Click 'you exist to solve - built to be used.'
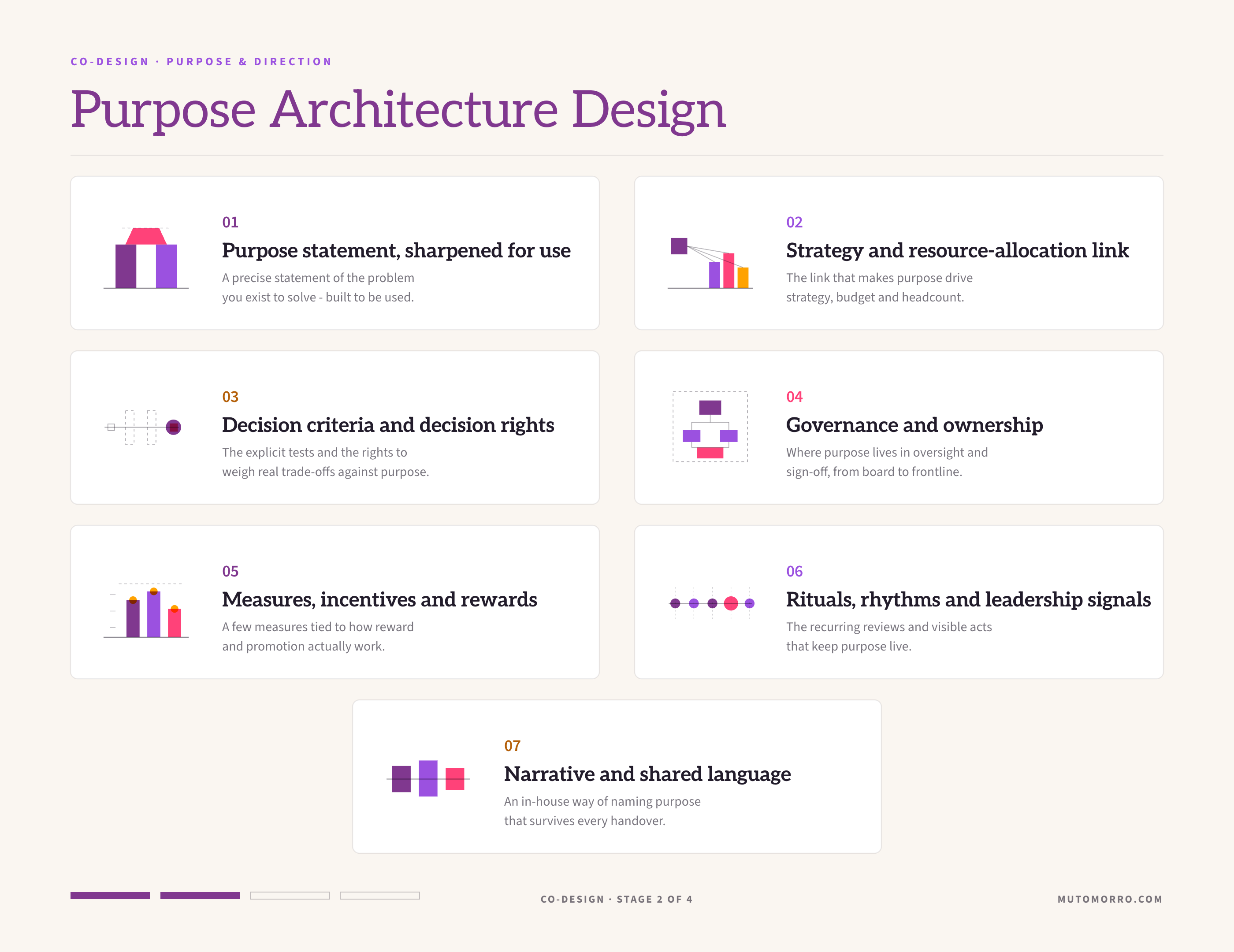1234x952 pixels. pos(318,297)
